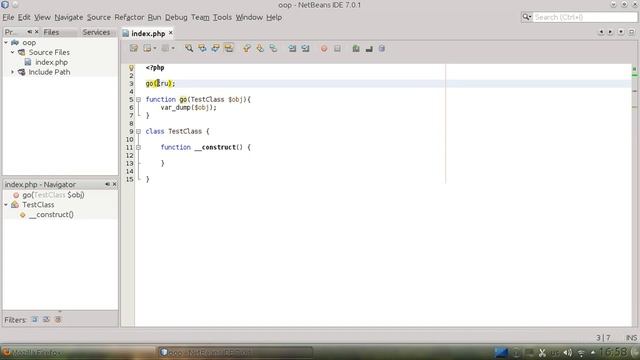Open the Debug menu
This screenshot has height=360, width=640.
(x=176, y=17)
